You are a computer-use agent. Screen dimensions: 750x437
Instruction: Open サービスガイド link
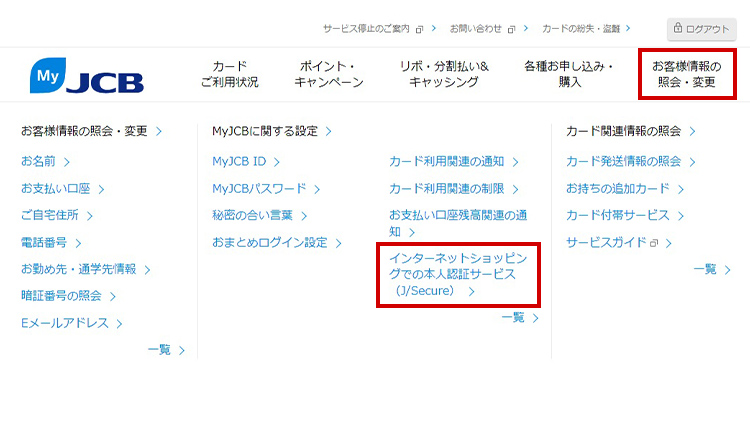click(x=607, y=243)
